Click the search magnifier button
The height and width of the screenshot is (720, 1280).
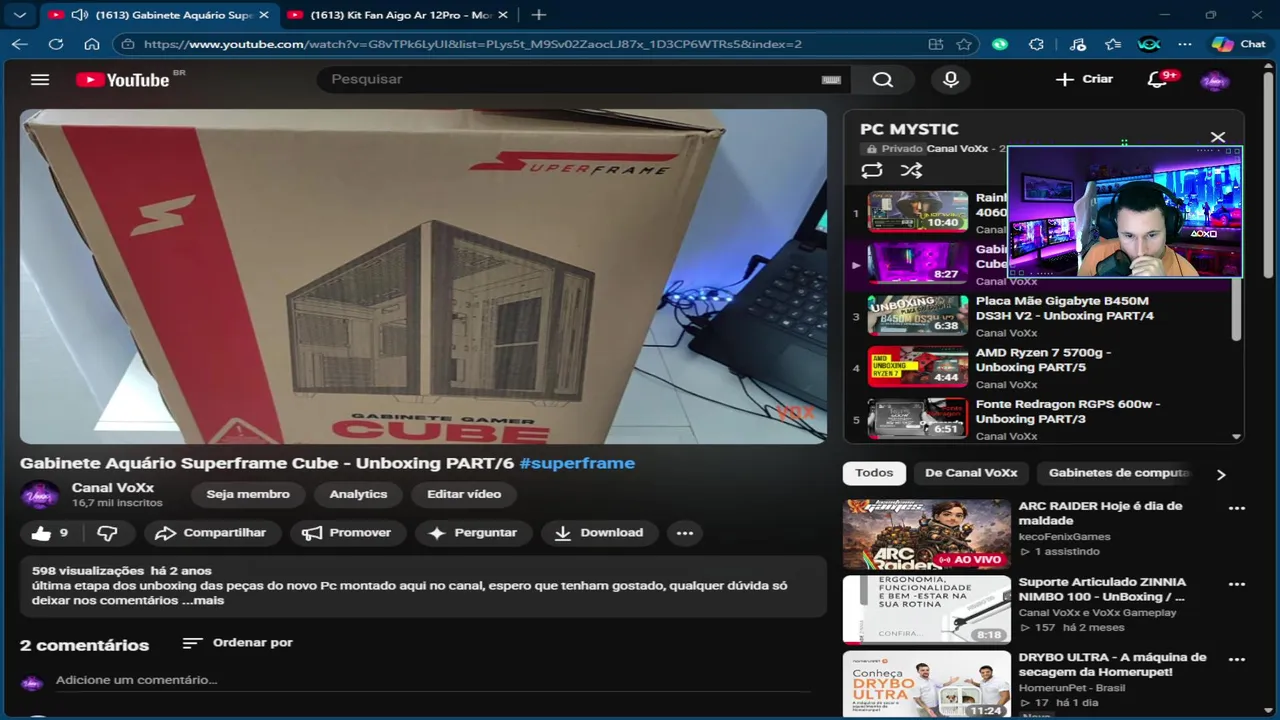882,80
